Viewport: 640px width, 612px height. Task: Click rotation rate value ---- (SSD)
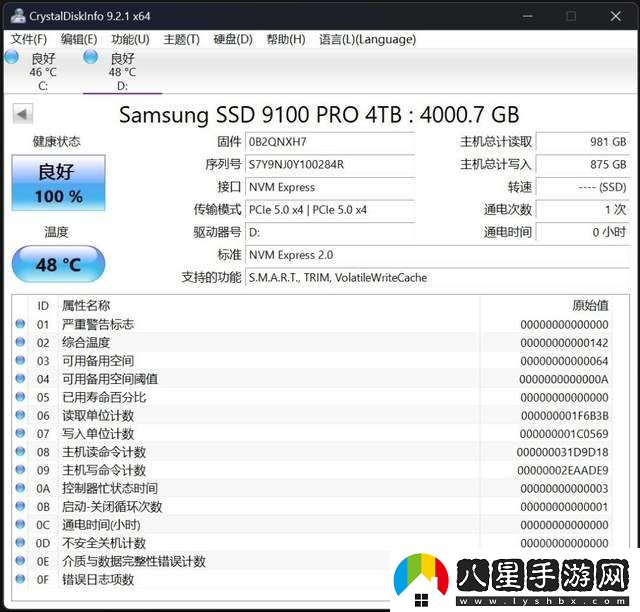(583, 187)
